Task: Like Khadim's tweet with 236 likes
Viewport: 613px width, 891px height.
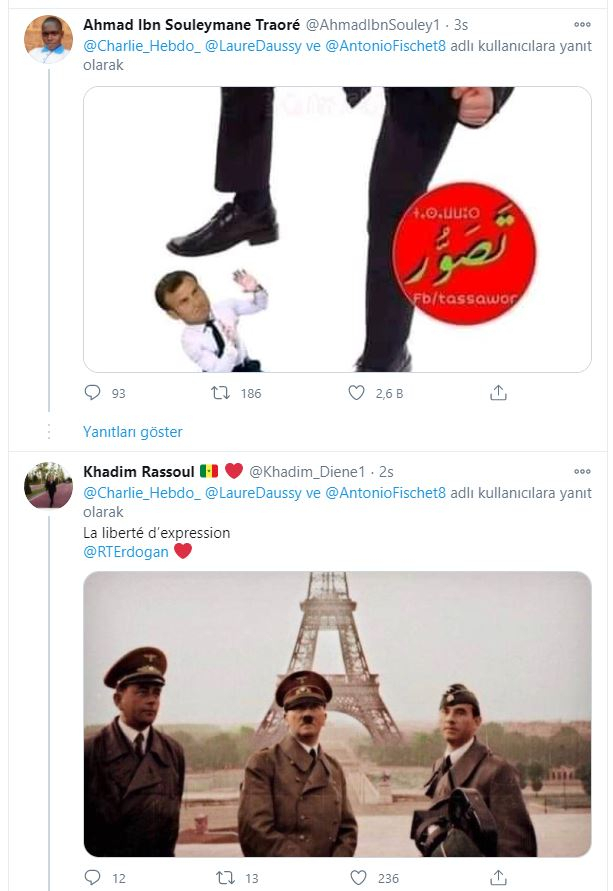Action: point(356,878)
